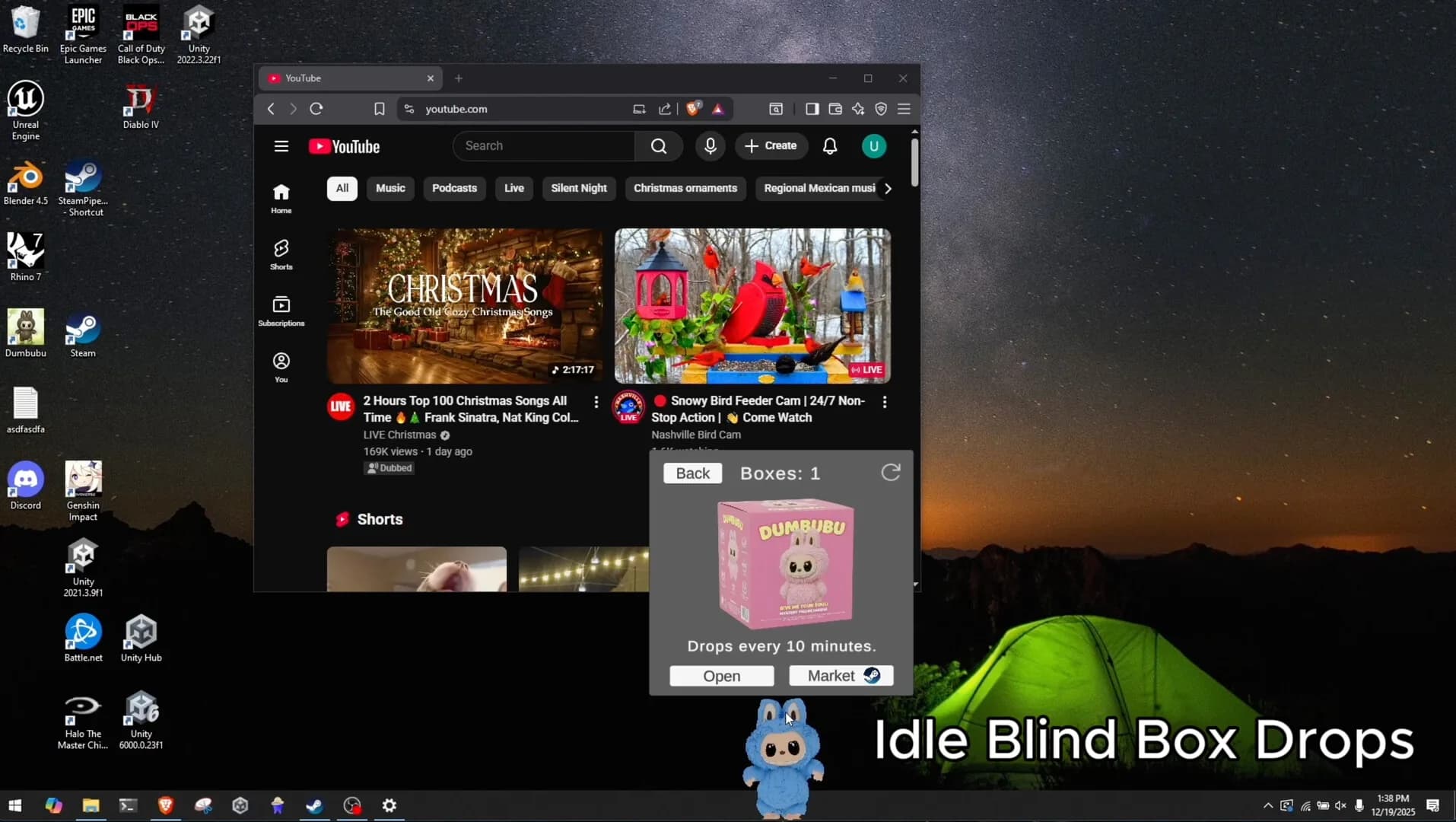Click the YouTube search input field
1456x822 pixels.
pos(544,146)
